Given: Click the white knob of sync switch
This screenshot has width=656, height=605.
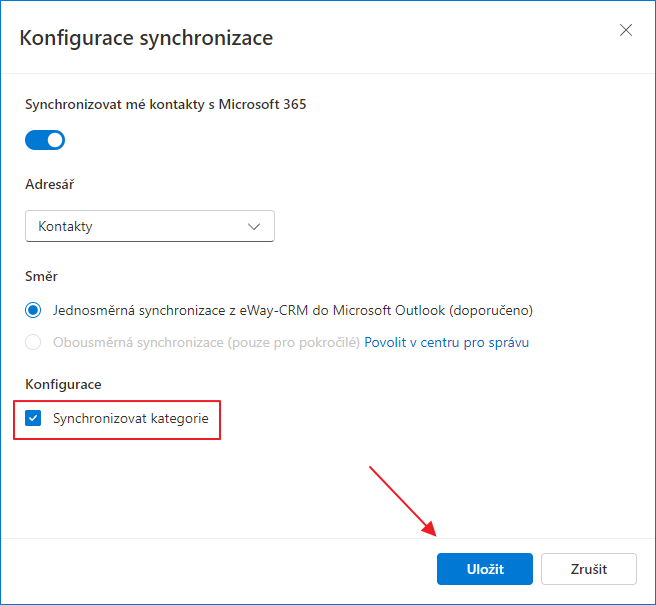Looking at the screenshot, I should pyautogui.click(x=55, y=140).
